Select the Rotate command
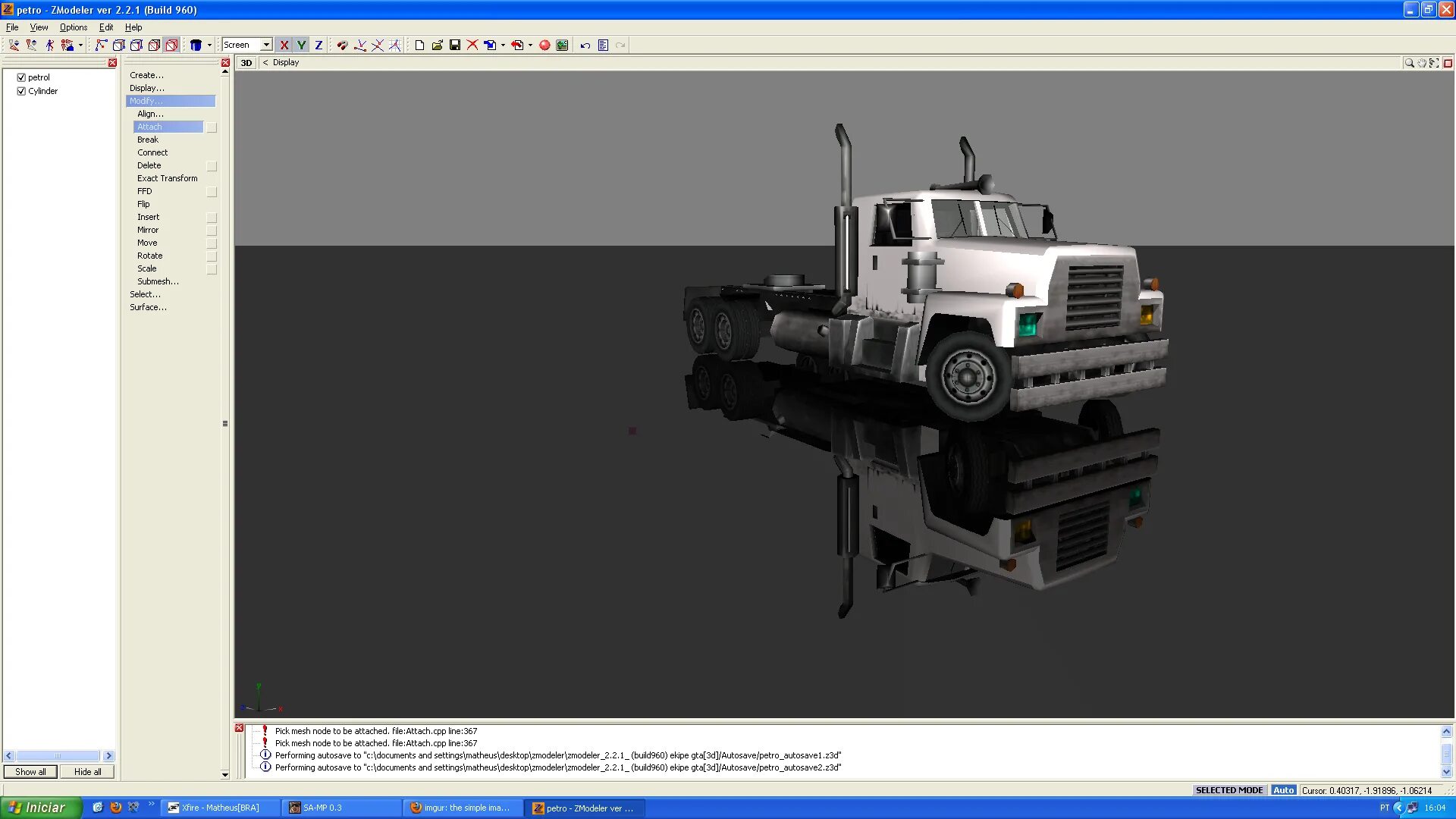Screen dimensions: 1456x819 149,256
